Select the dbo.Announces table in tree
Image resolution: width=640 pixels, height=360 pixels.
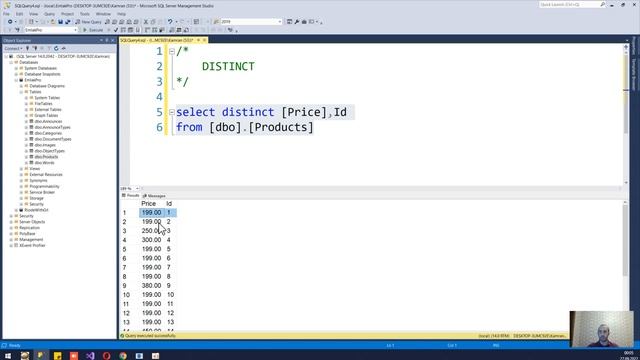pos(48,121)
